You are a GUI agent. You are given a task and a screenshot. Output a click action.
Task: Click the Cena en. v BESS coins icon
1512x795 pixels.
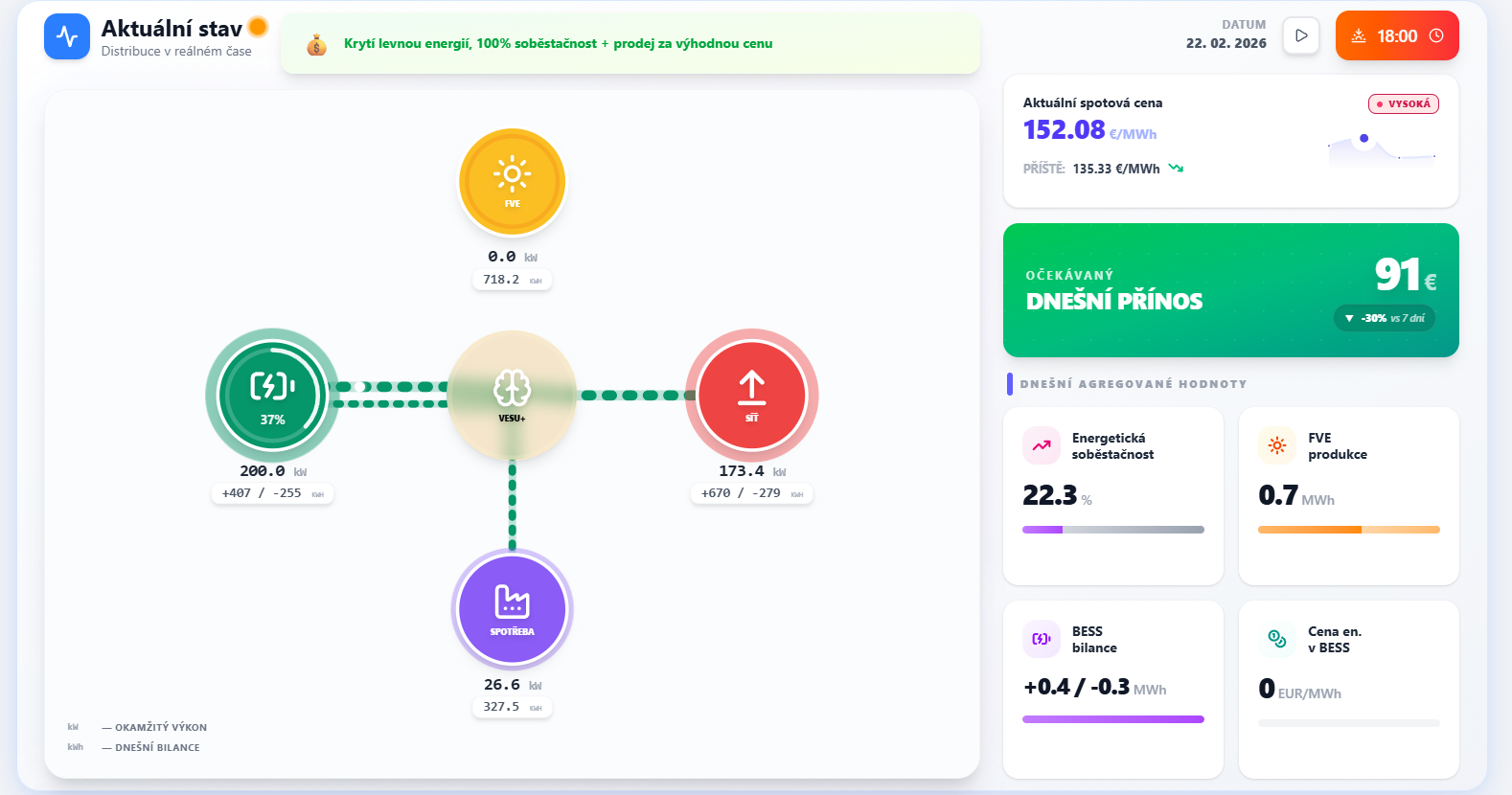1276,639
